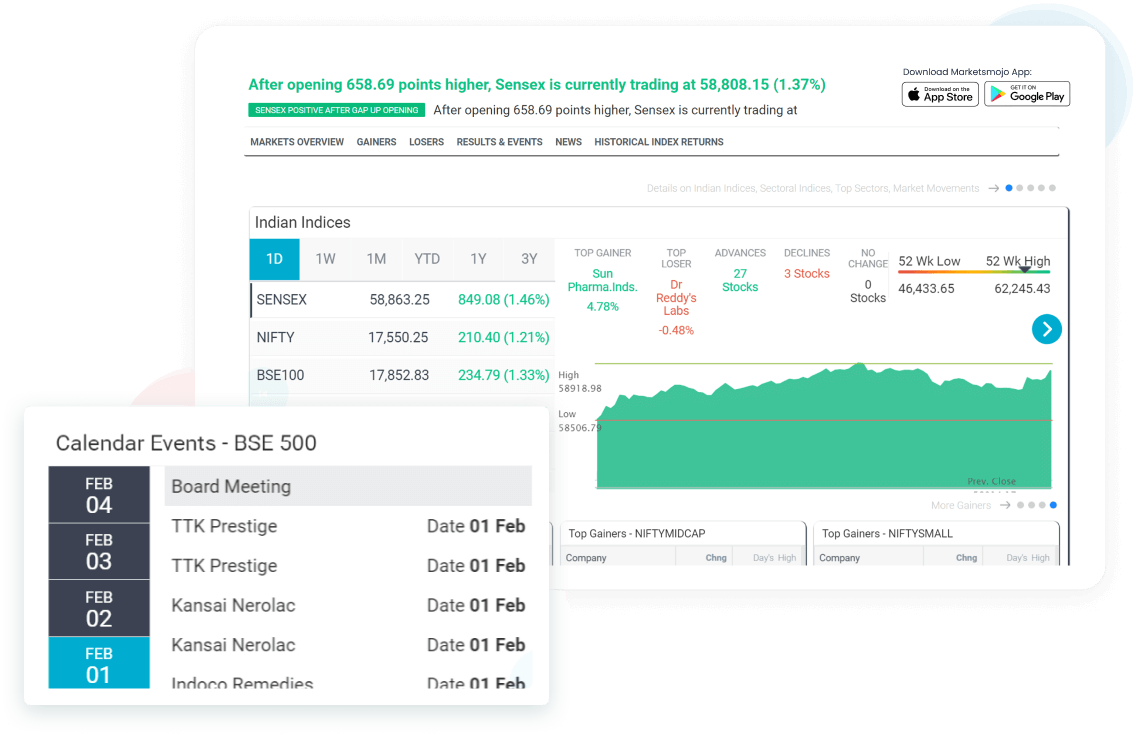
Task: Click Top Gainers - NIFTYMIDCAP panel title
Action: click(x=637, y=534)
